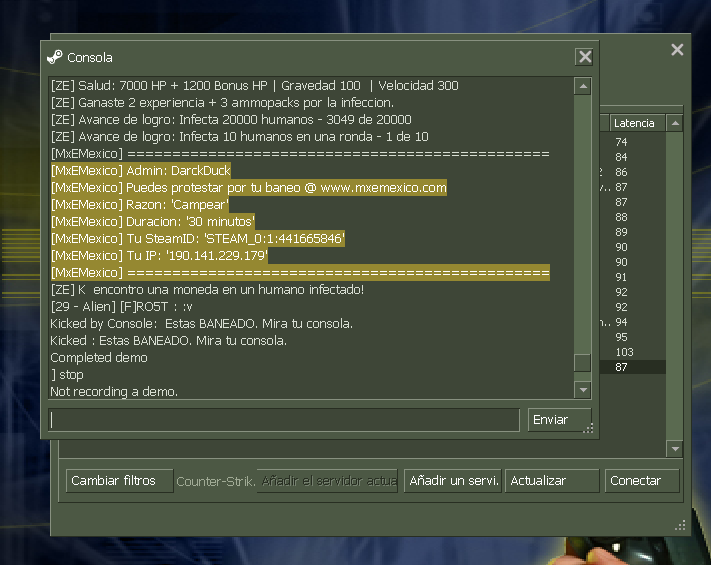Click the Conectar button

(x=642, y=481)
